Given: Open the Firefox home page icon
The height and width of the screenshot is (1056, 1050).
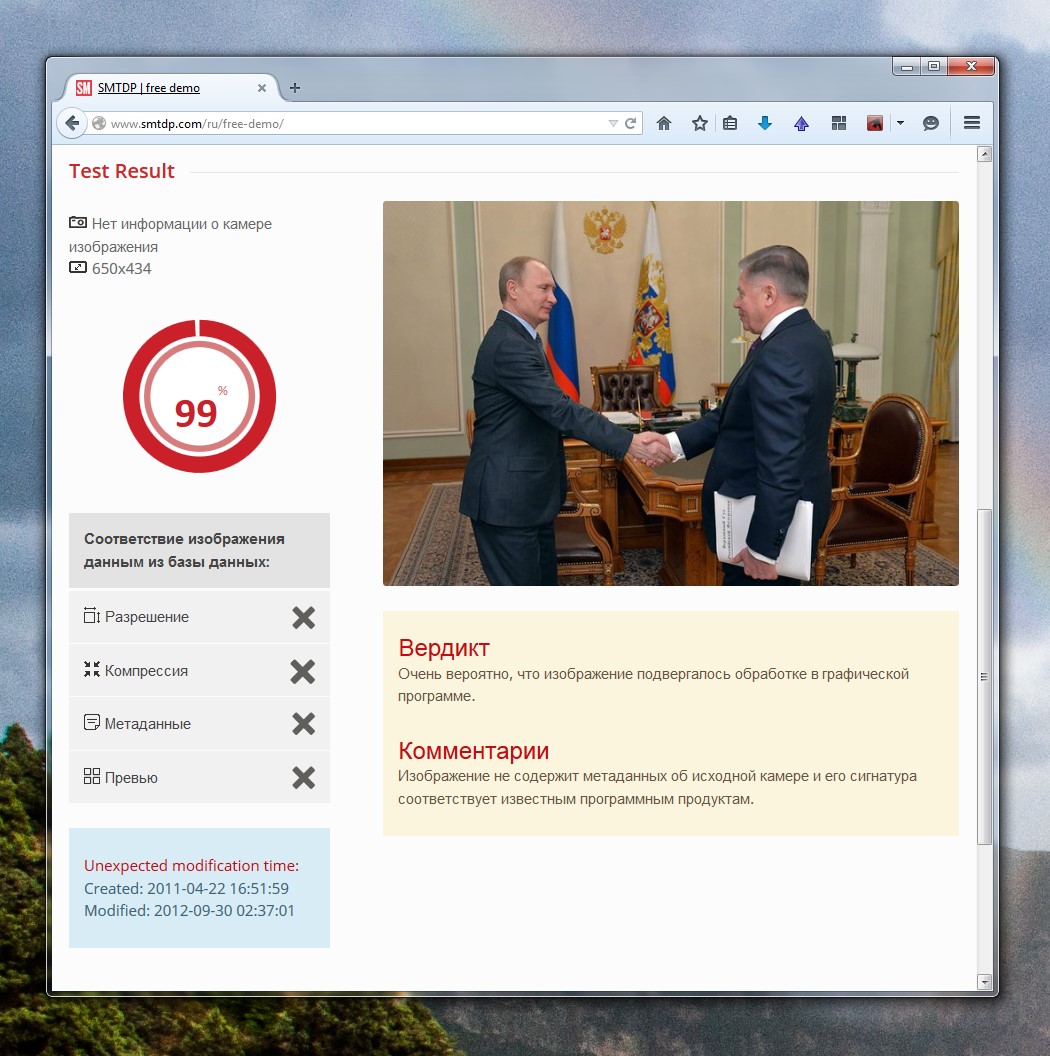Looking at the screenshot, I should click(x=663, y=122).
